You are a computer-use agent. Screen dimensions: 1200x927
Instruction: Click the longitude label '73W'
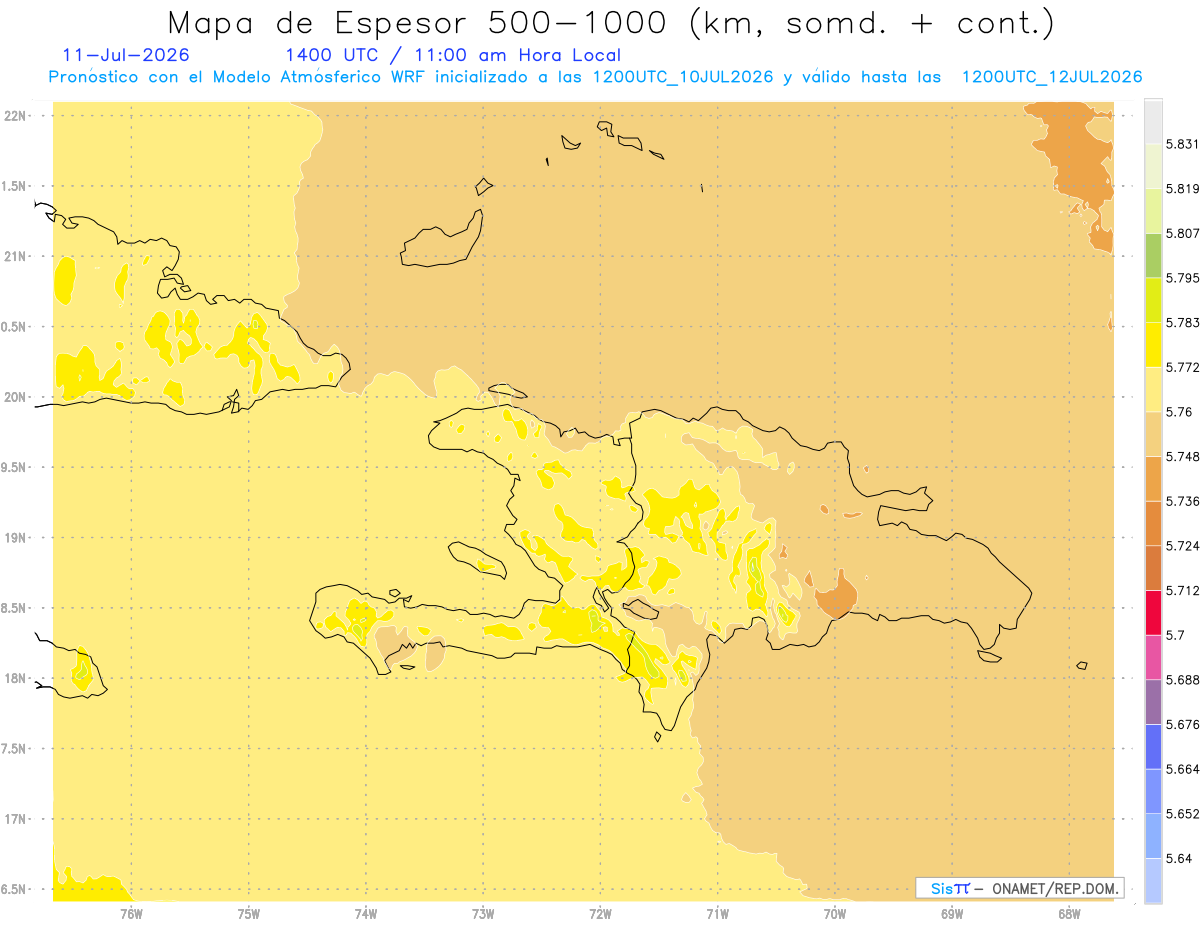click(483, 913)
